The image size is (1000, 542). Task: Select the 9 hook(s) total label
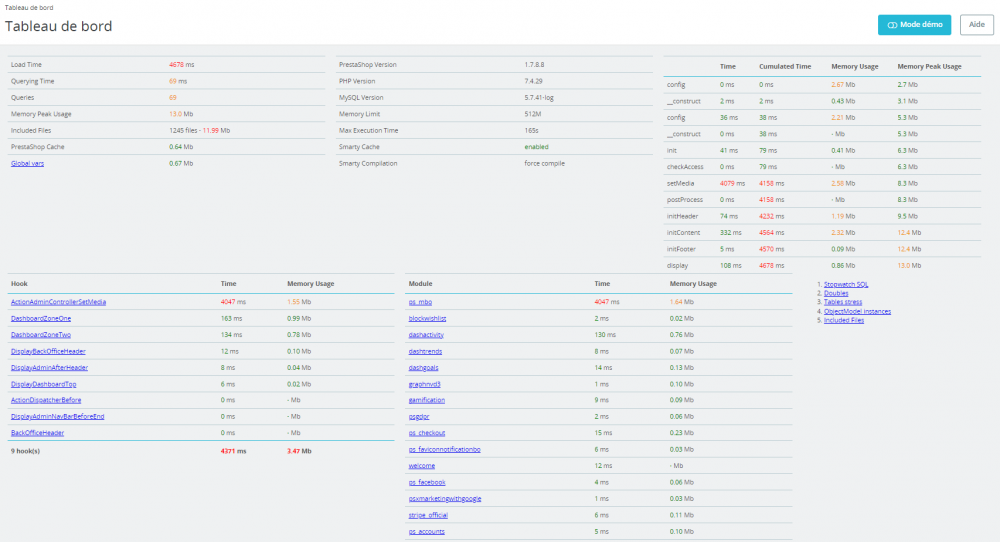click(x=26, y=451)
